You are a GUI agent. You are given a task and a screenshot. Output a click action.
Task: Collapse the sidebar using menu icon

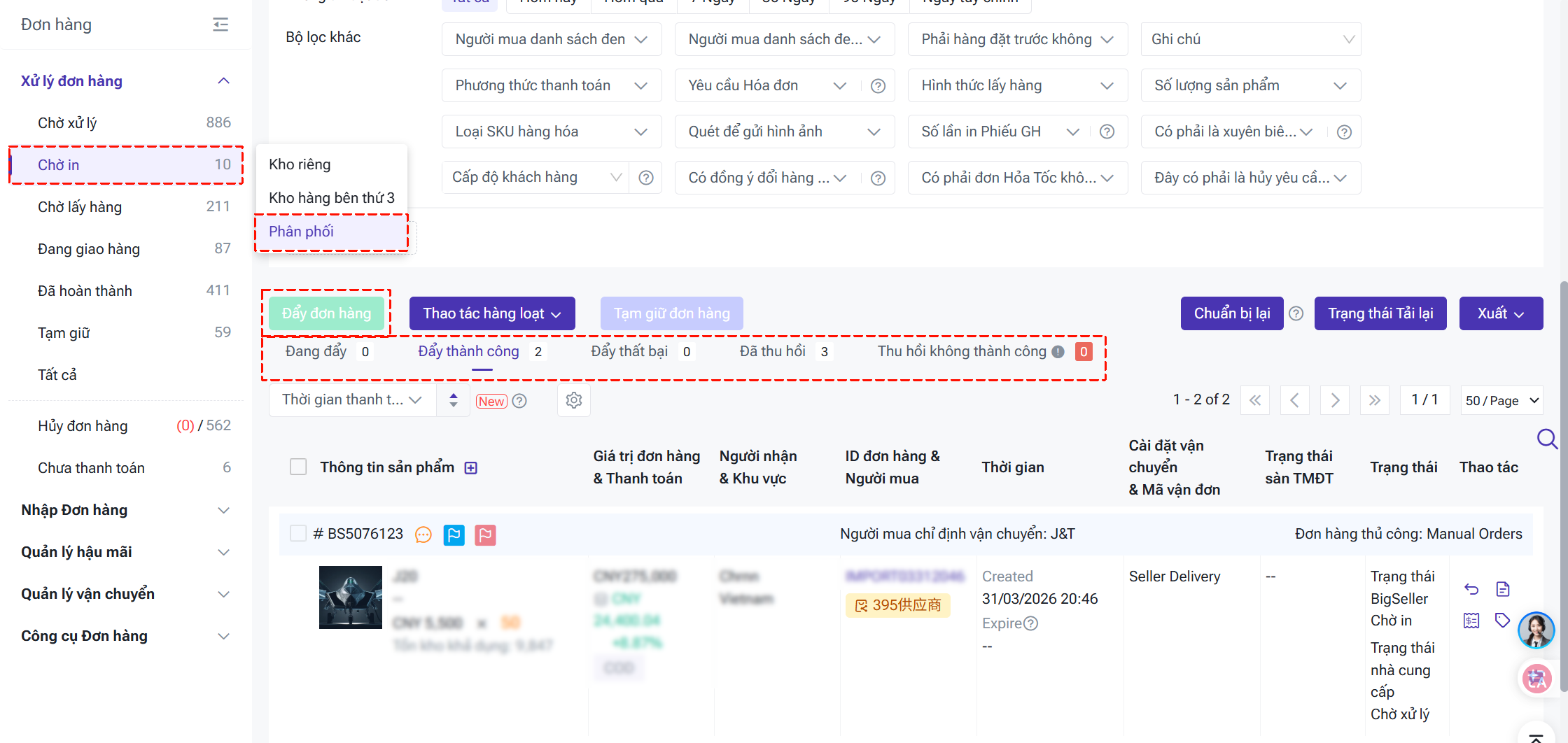pos(220,24)
